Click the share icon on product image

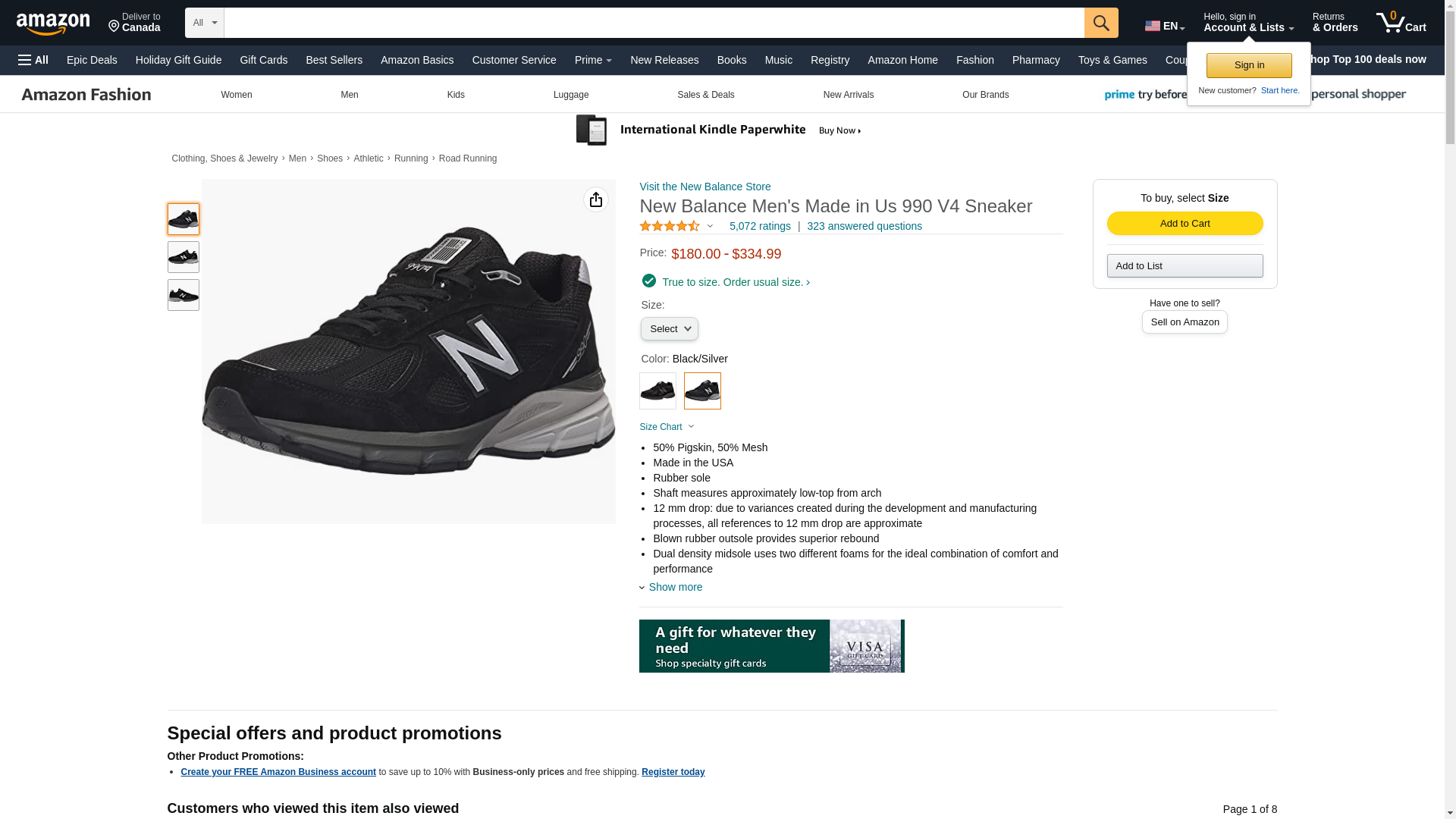tap(596, 199)
